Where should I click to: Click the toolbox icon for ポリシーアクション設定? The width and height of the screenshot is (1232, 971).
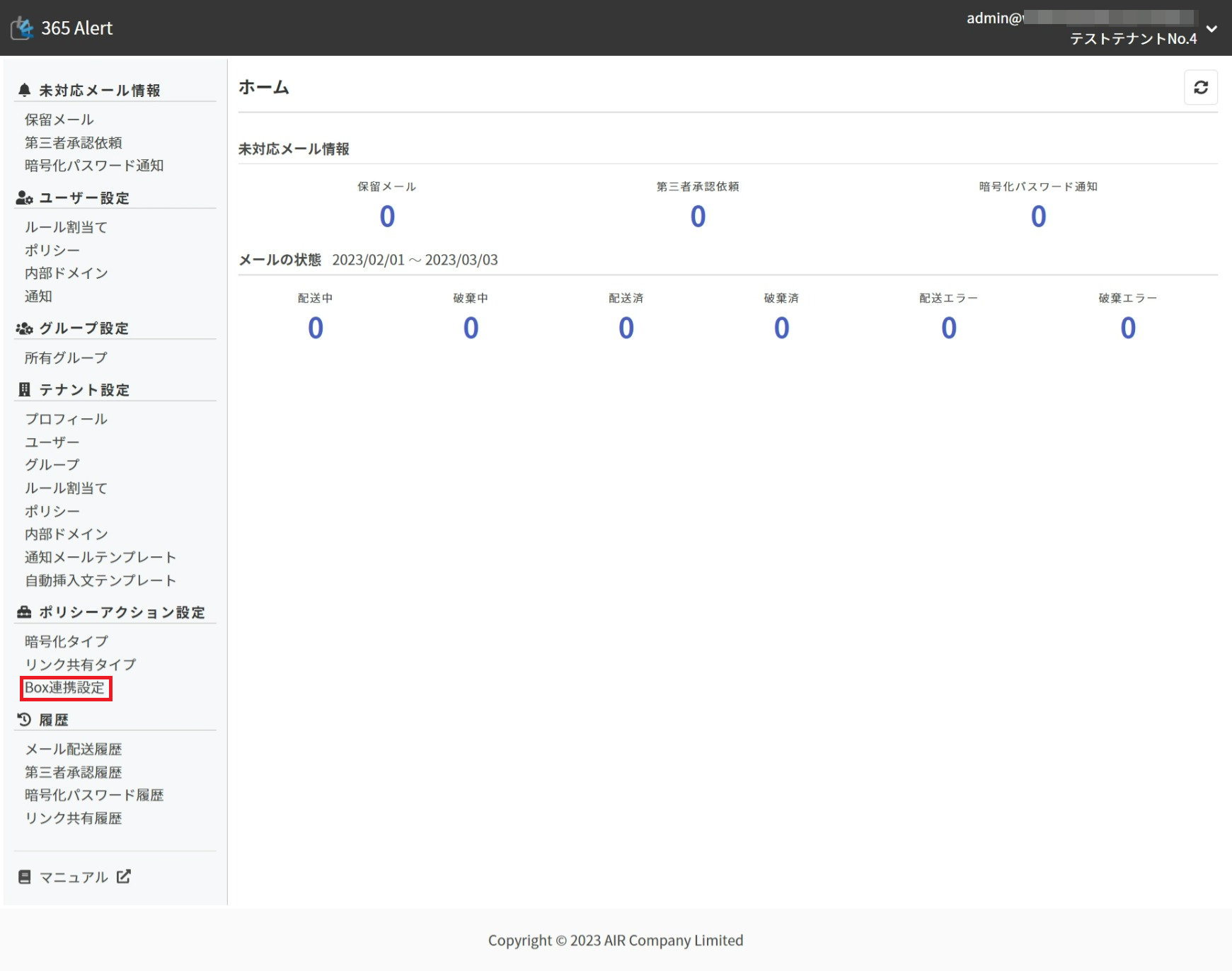pos(25,612)
